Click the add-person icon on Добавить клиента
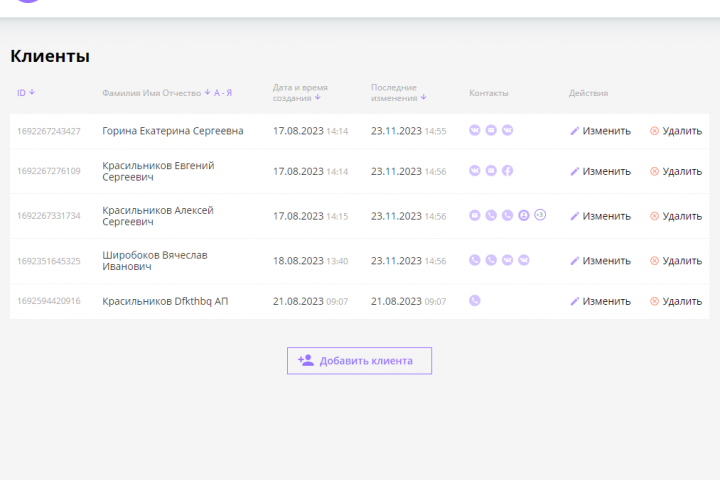This screenshot has width=720, height=480. (306, 361)
